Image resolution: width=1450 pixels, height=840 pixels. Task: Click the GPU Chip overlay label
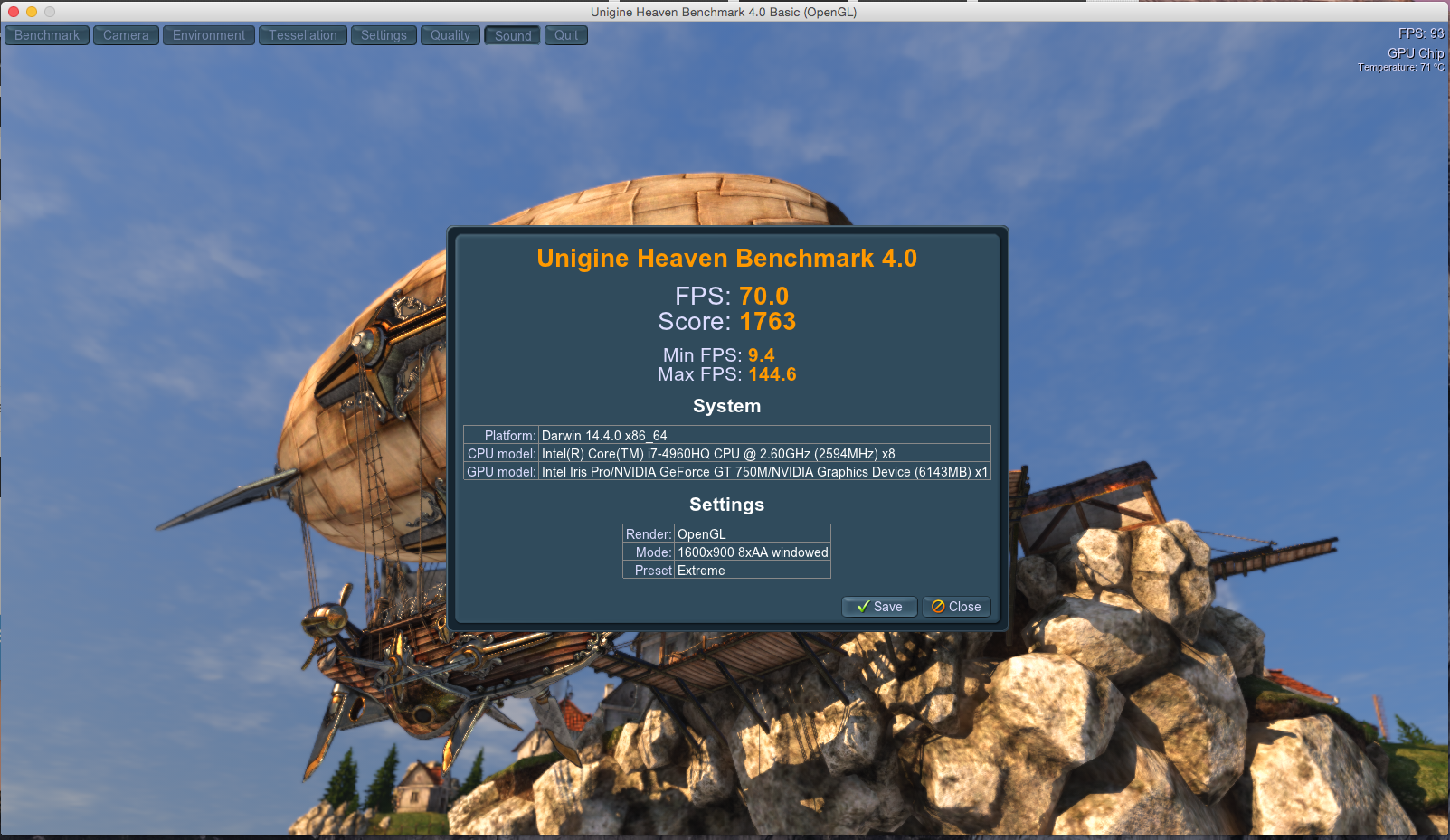point(1416,53)
